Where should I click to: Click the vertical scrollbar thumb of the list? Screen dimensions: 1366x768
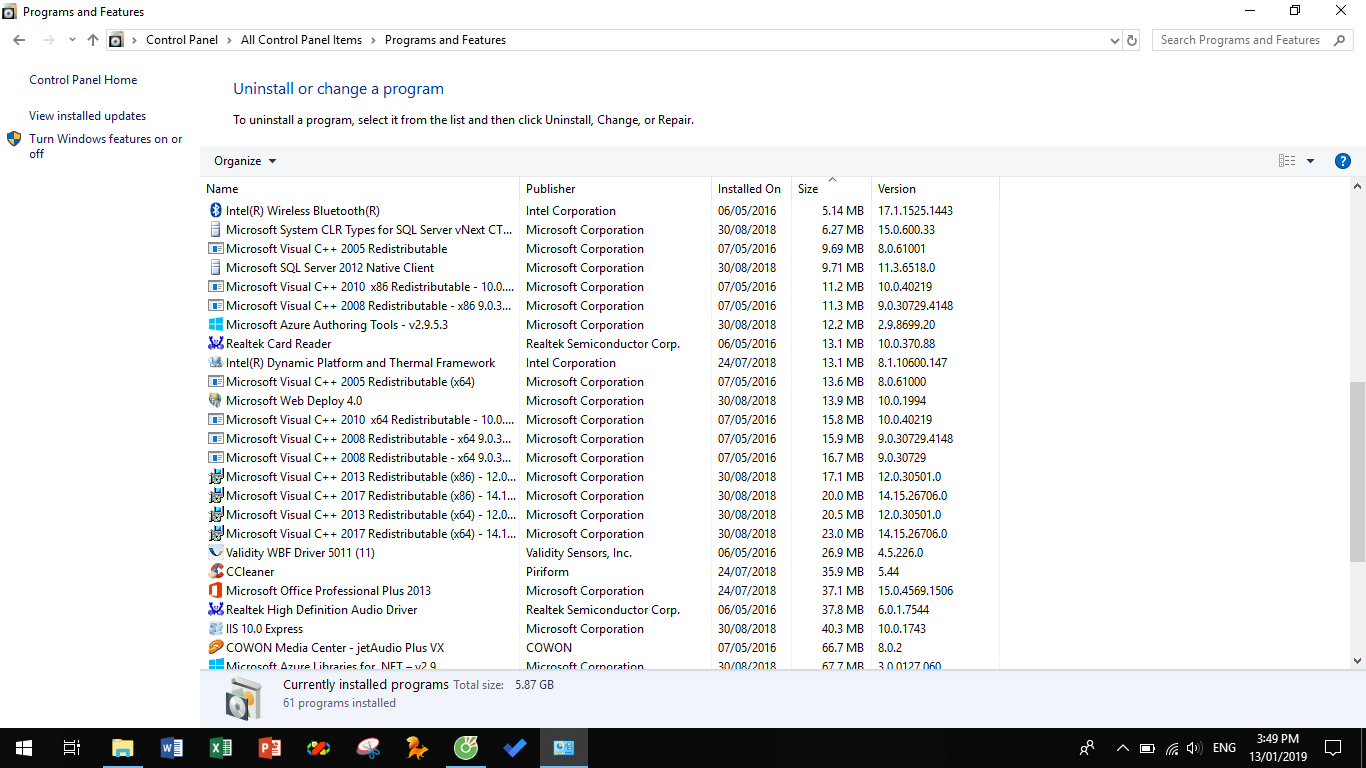(x=1357, y=471)
